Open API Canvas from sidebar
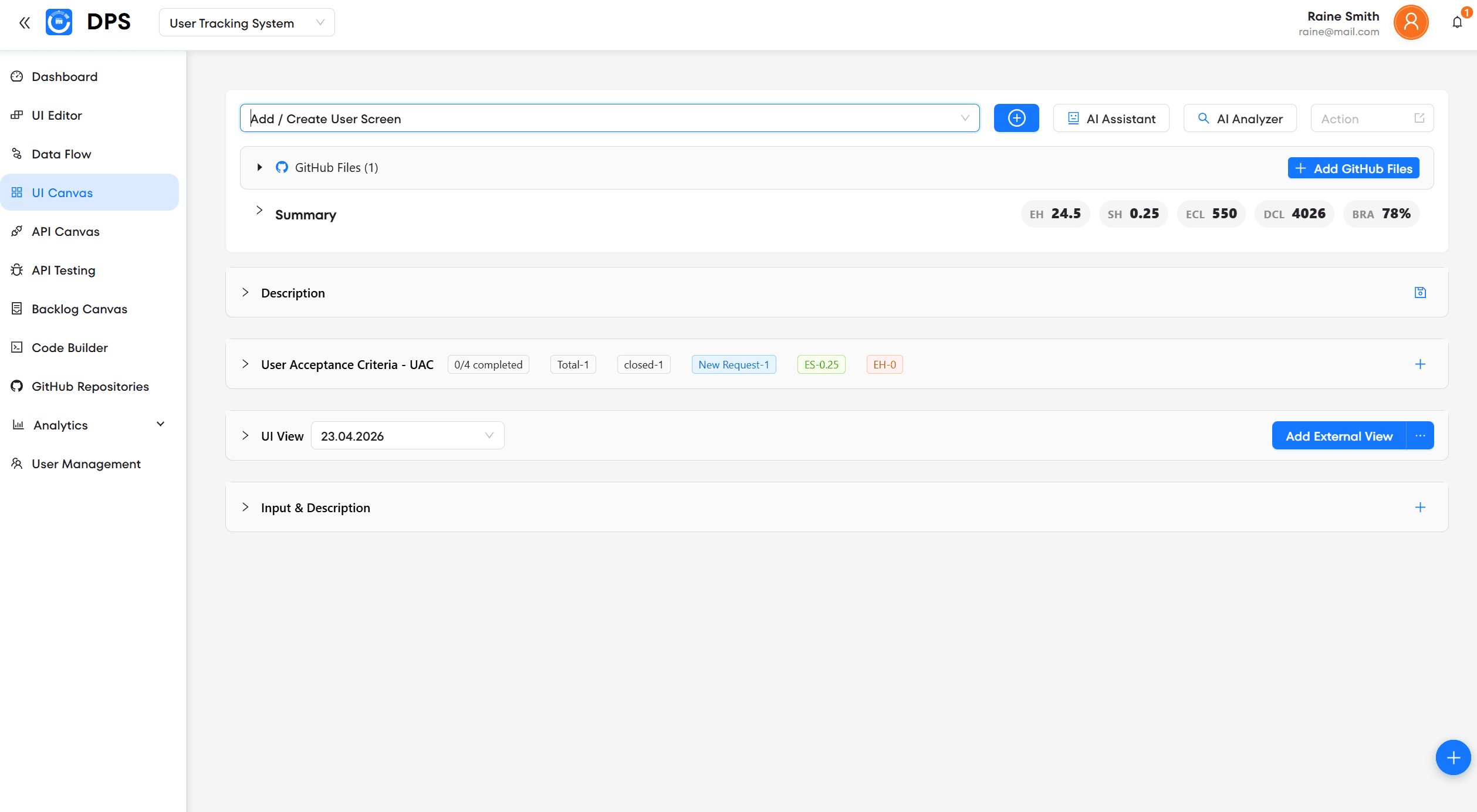 click(66, 232)
